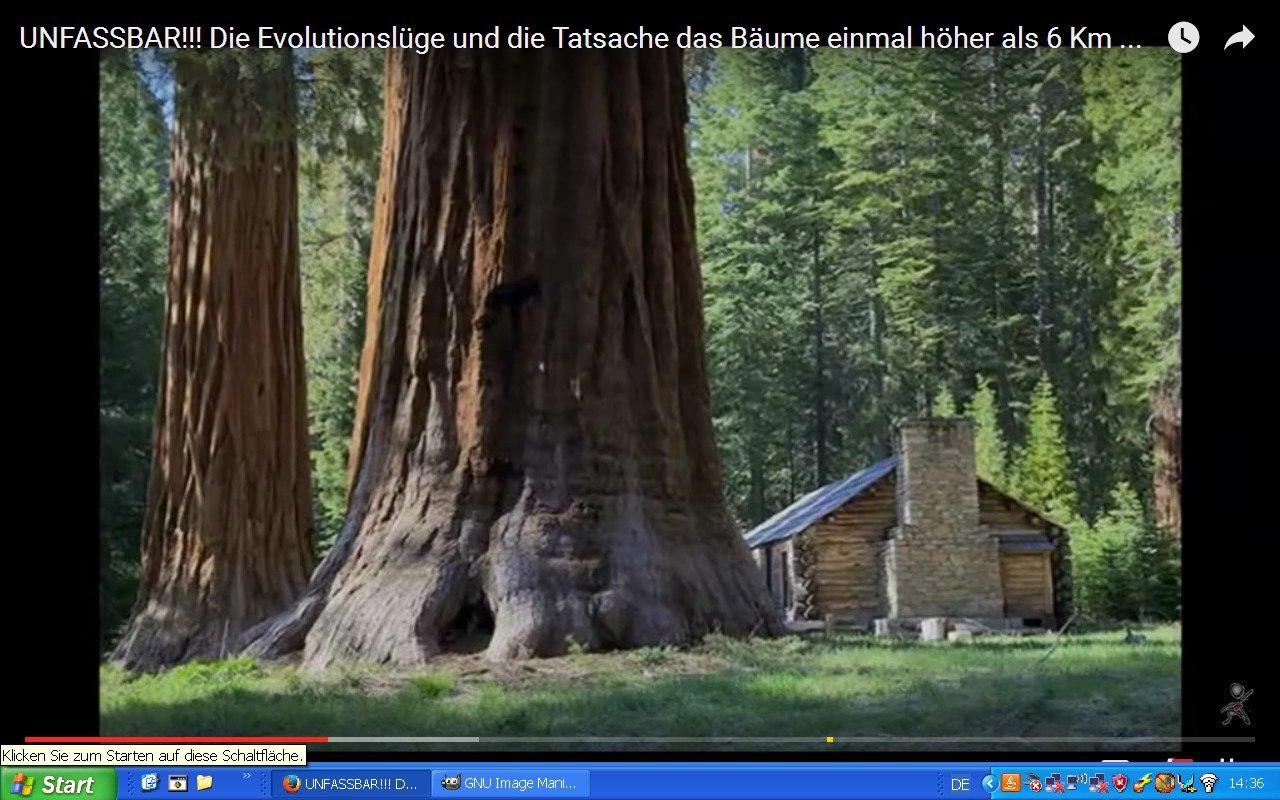
Task: Jump to the yellow marker on the timeline
Action: 830,739
